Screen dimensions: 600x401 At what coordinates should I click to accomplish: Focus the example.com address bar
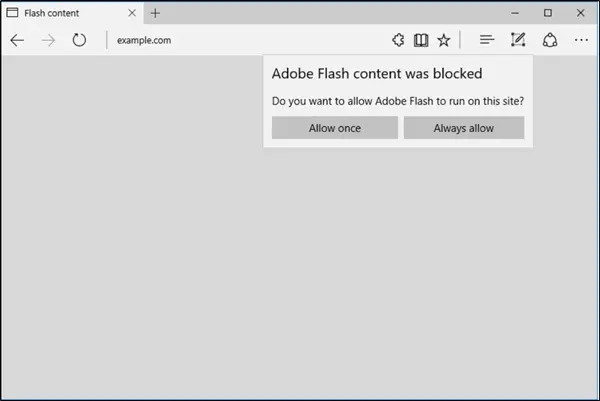[x=245, y=40]
